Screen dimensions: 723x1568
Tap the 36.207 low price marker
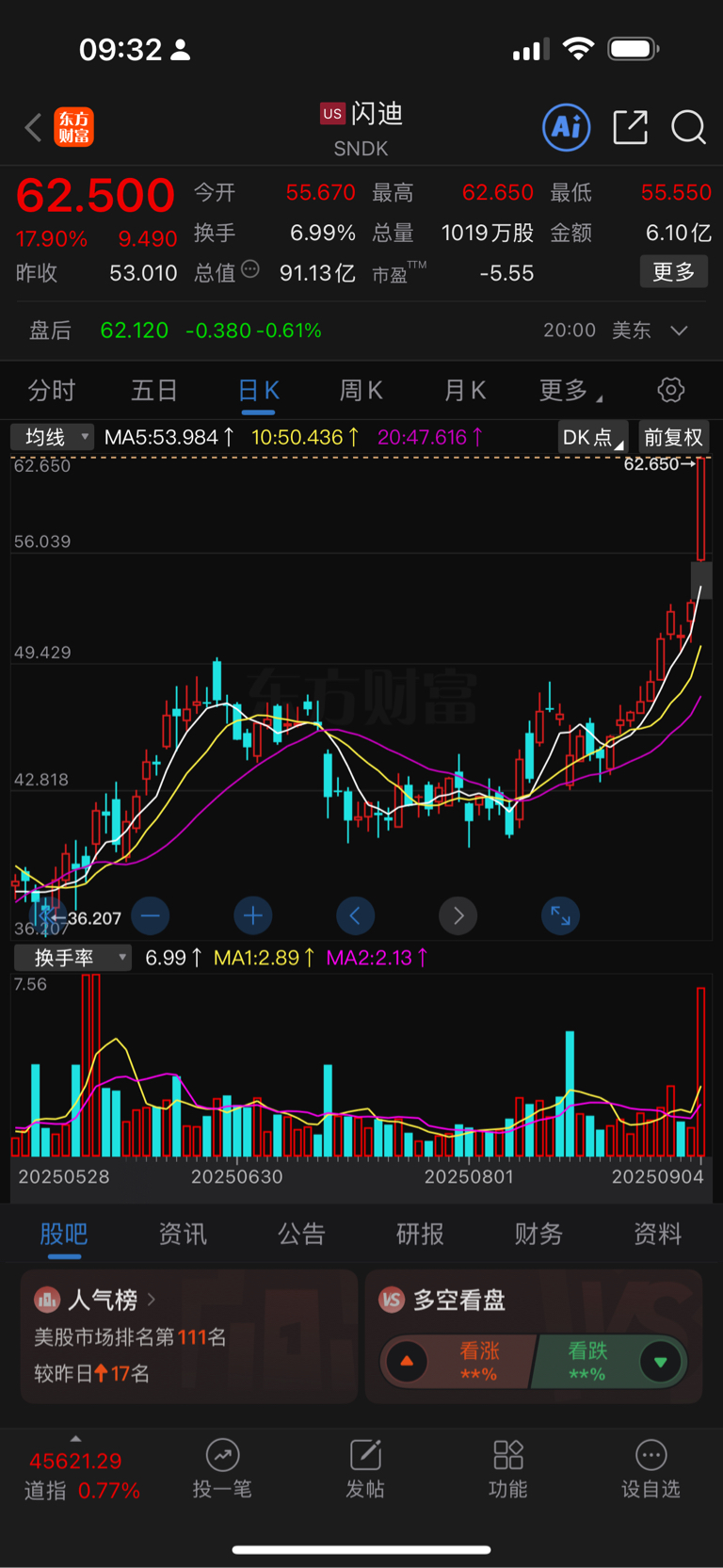coord(87,918)
